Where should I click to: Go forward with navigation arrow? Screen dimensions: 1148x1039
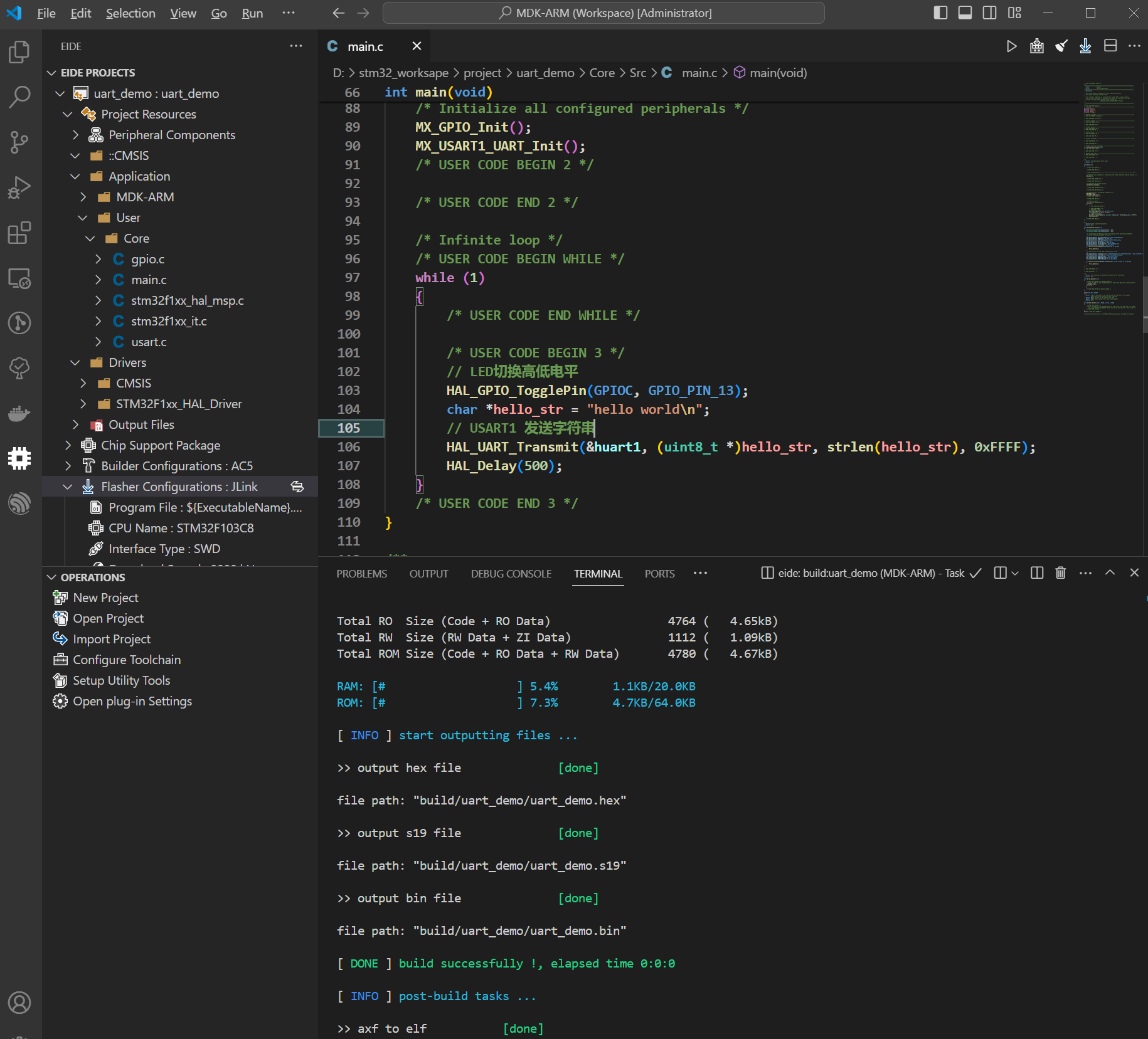tap(363, 13)
